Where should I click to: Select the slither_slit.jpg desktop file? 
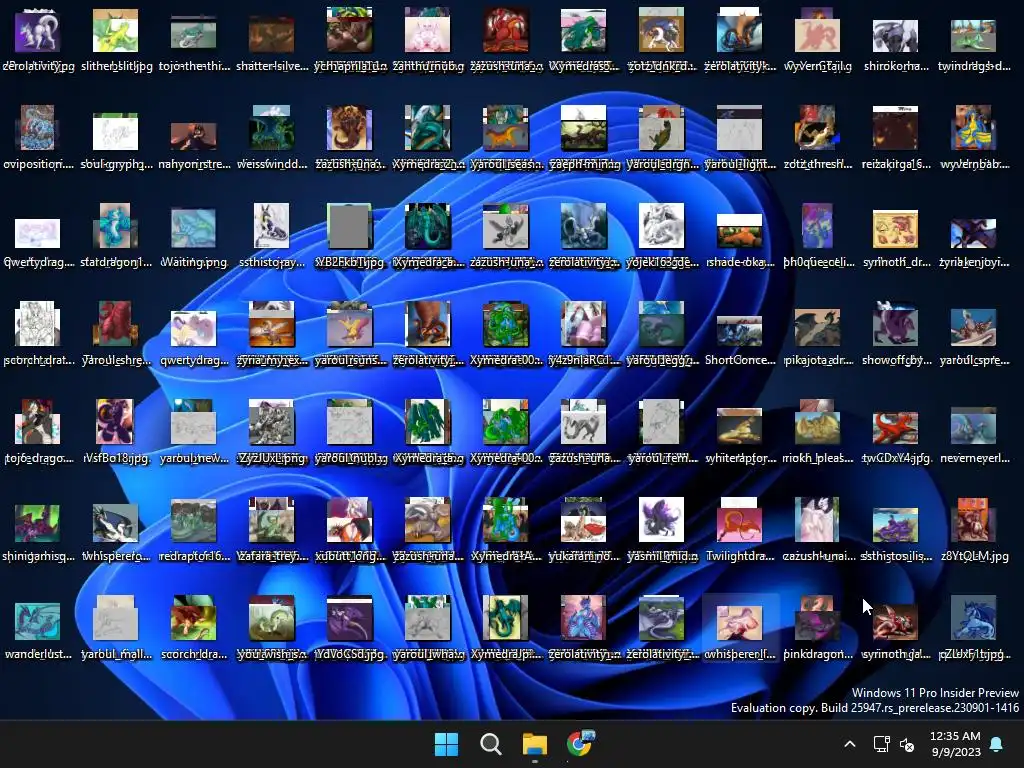point(116,40)
